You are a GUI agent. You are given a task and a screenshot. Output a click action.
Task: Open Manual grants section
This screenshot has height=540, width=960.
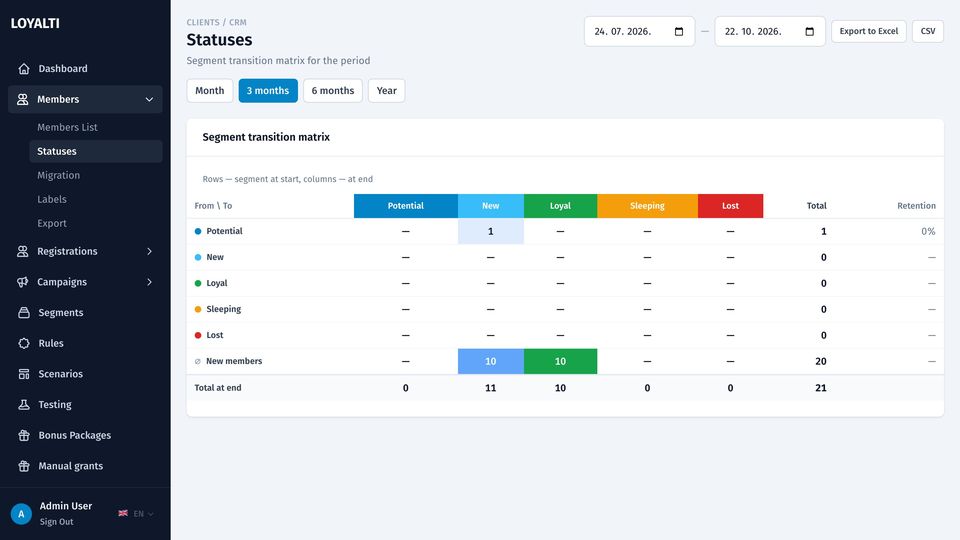pyautogui.click(x=85, y=466)
